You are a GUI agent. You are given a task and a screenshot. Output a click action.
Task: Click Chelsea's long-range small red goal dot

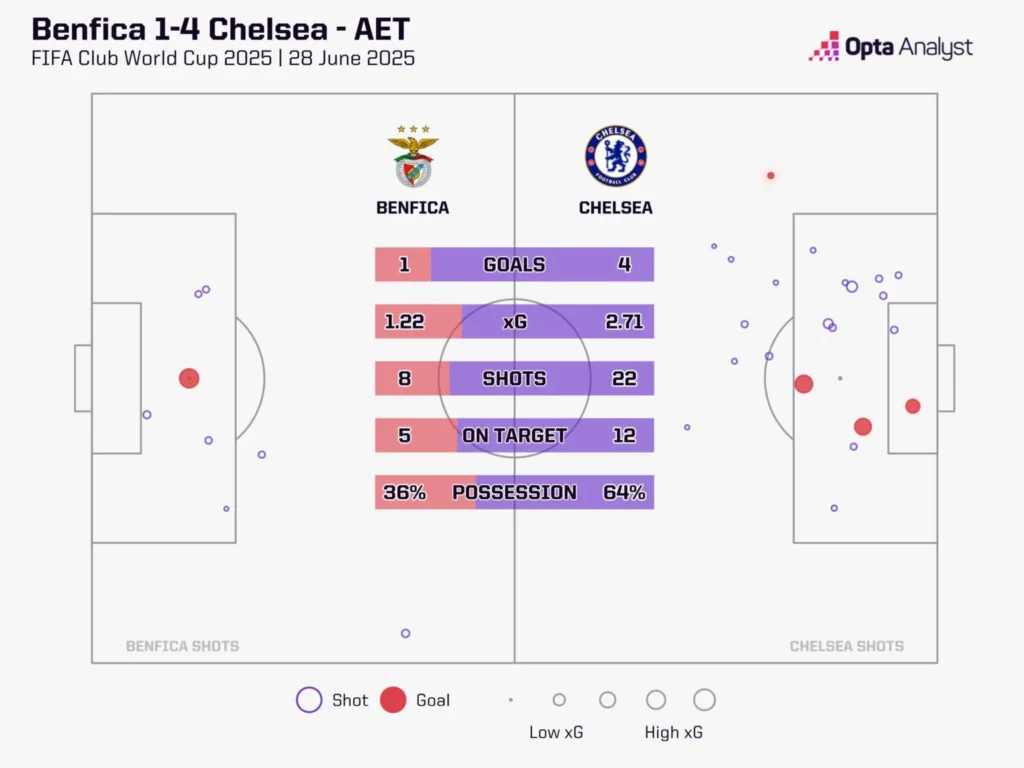[770, 176]
